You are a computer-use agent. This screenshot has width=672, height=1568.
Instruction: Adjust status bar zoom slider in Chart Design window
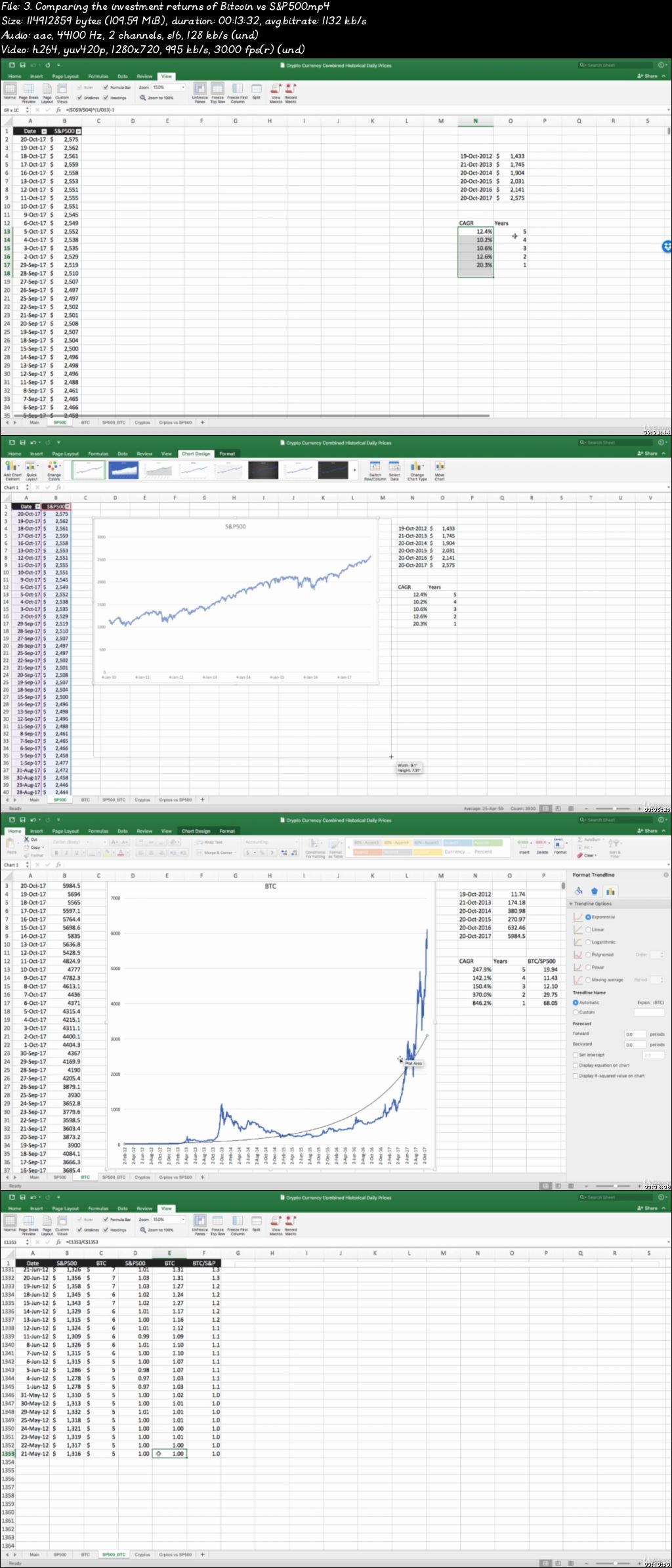point(615,809)
